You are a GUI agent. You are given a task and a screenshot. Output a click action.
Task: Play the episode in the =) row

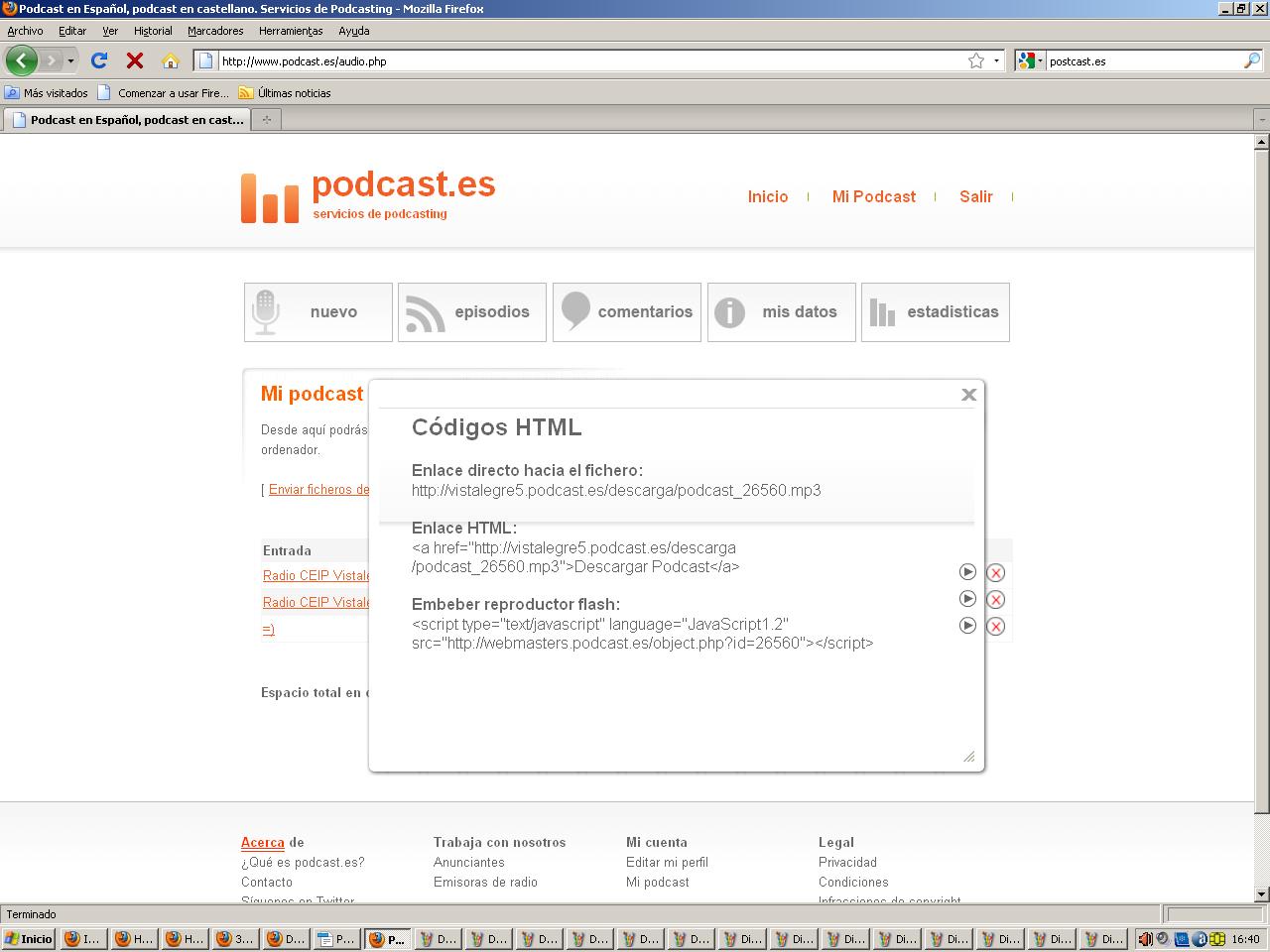point(967,626)
